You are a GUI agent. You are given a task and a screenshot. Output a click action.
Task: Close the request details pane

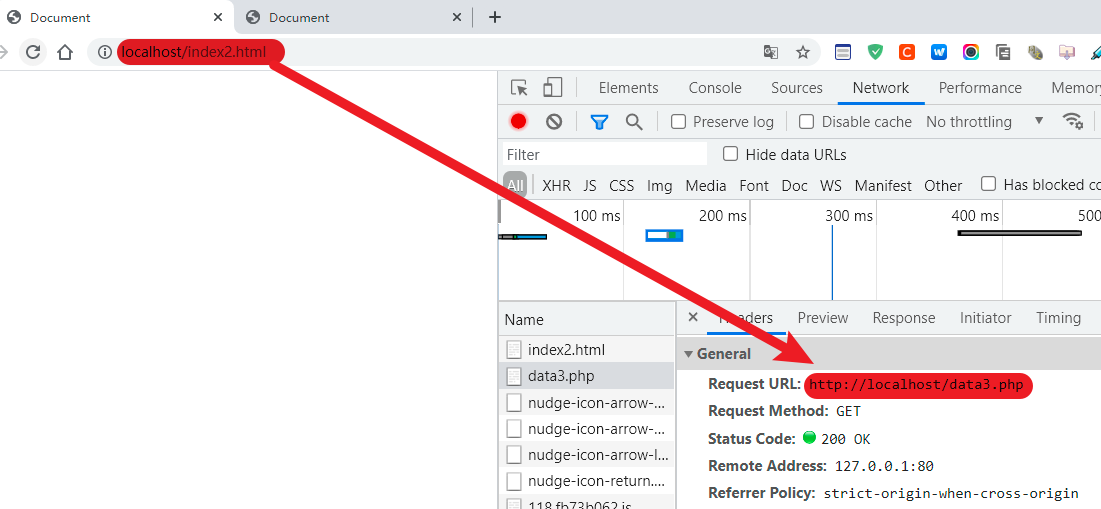click(692, 317)
